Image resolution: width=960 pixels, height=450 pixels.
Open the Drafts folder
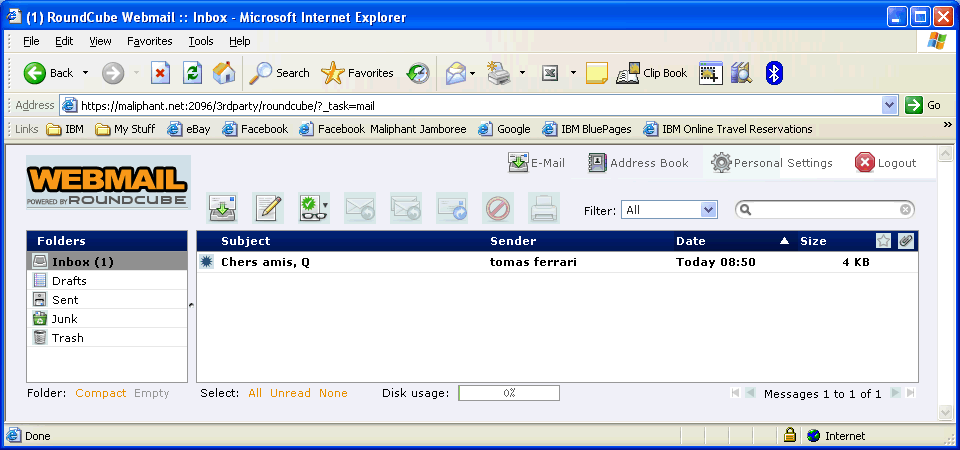[69, 281]
